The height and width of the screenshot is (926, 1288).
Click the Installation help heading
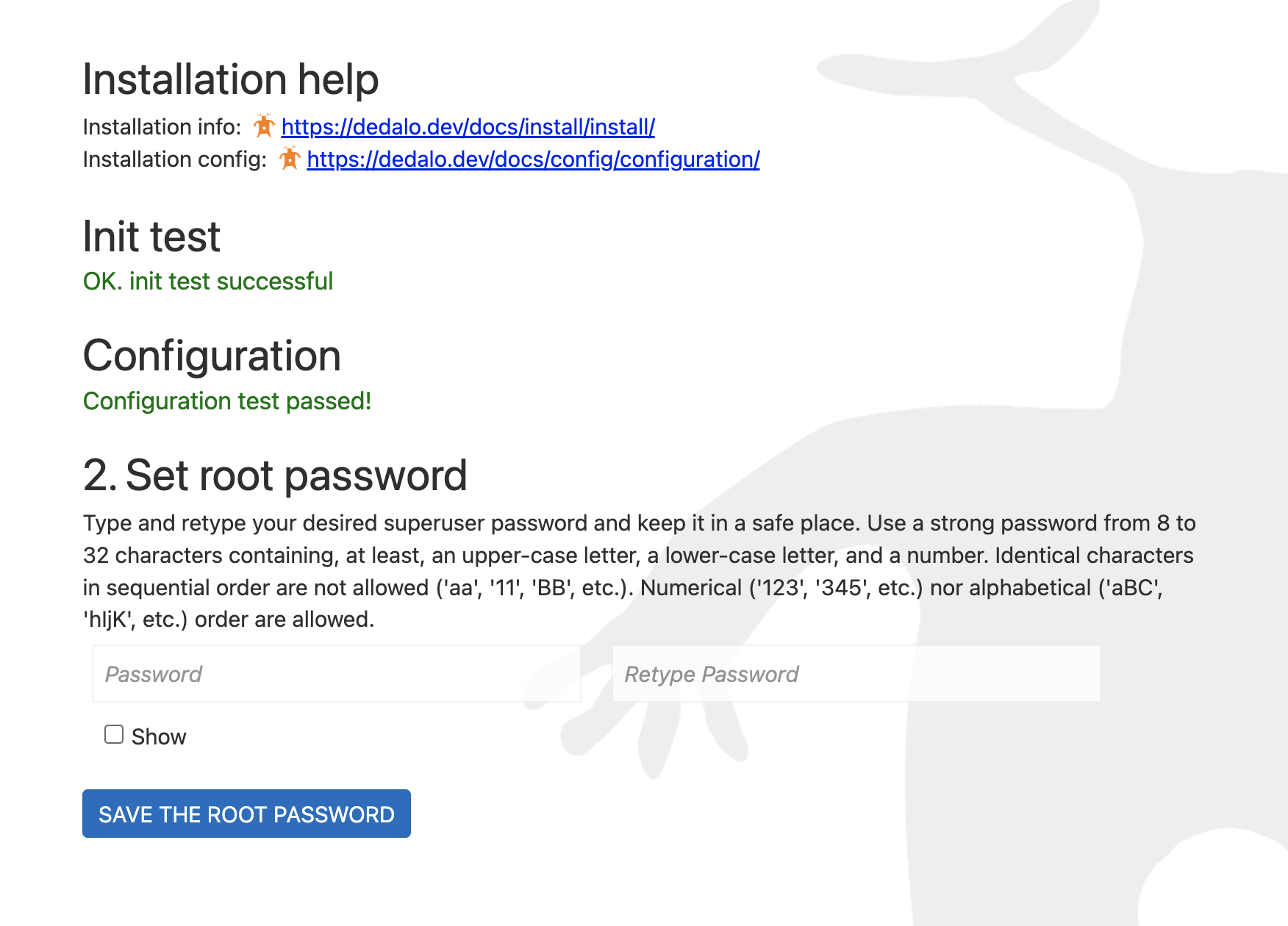(x=230, y=79)
